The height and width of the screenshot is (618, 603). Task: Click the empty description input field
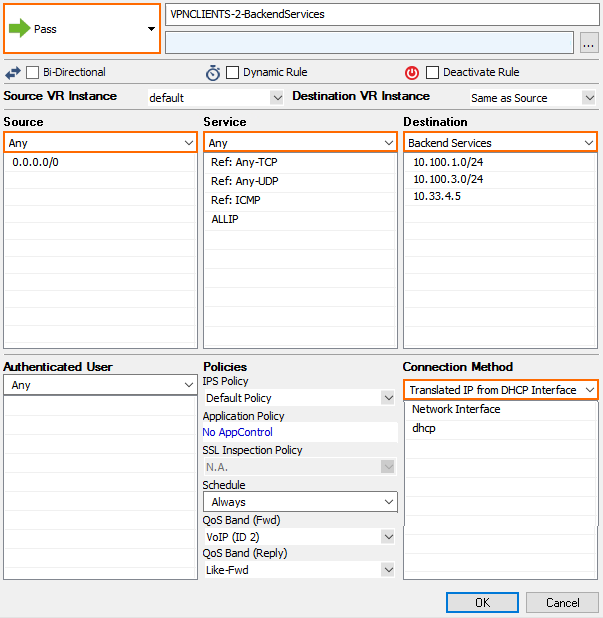point(369,43)
